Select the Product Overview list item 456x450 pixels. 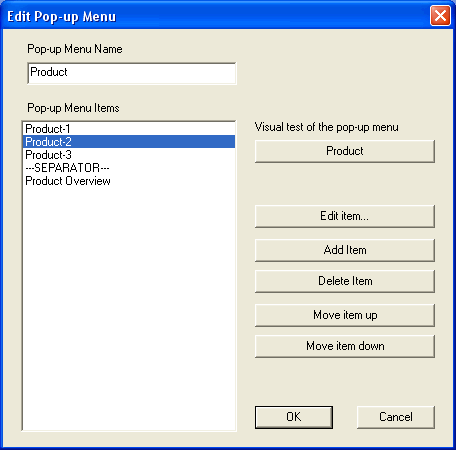[x=129, y=181]
